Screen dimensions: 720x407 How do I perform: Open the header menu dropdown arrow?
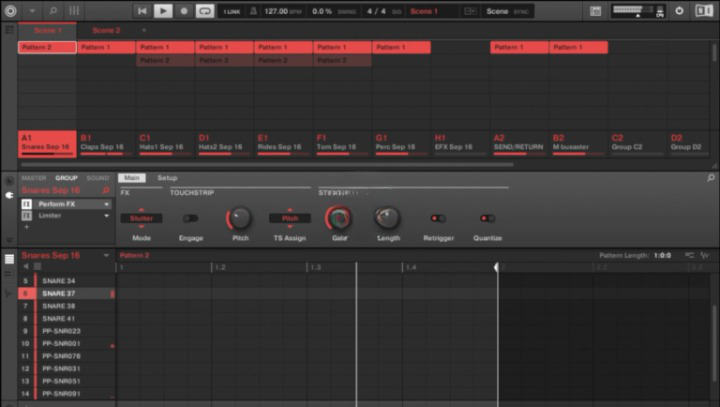point(32,11)
